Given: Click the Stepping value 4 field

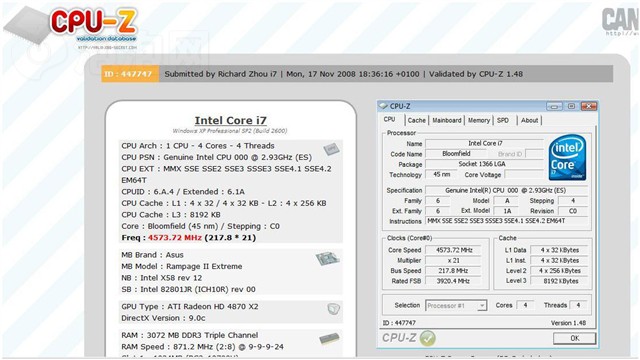Looking at the screenshot, I should click(x=573, y=201).
